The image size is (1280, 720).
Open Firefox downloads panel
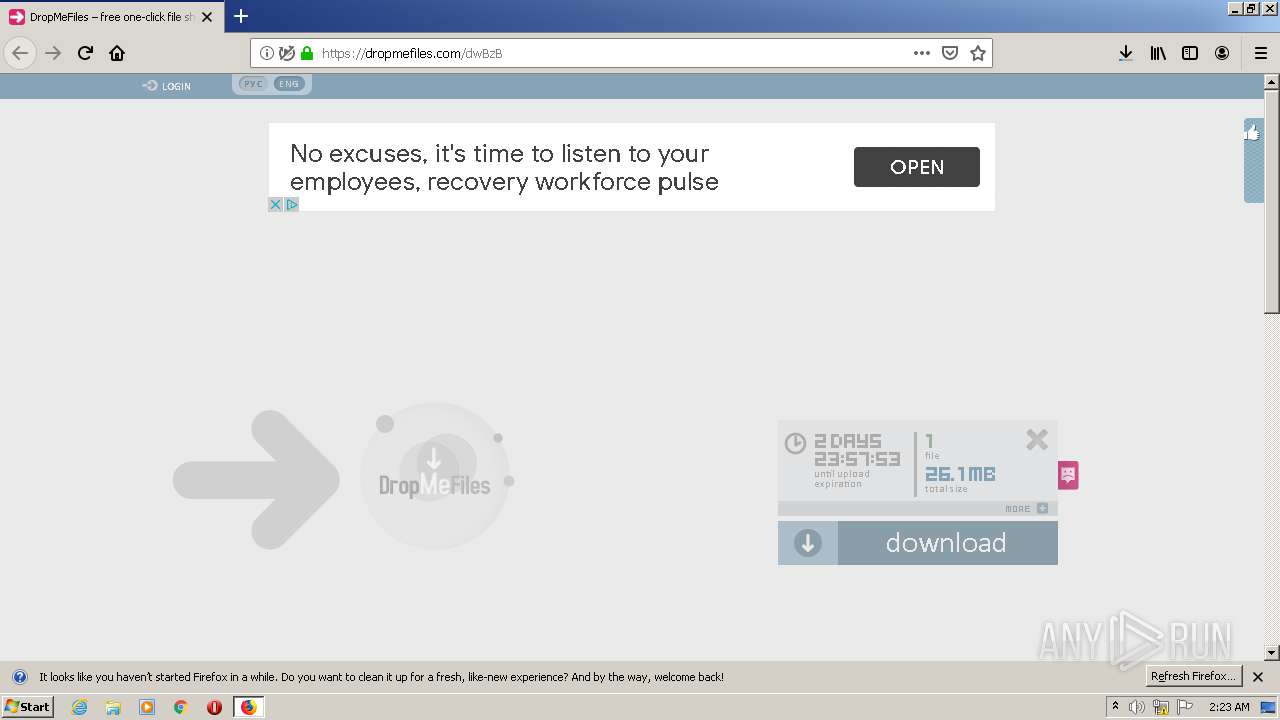1125,53
